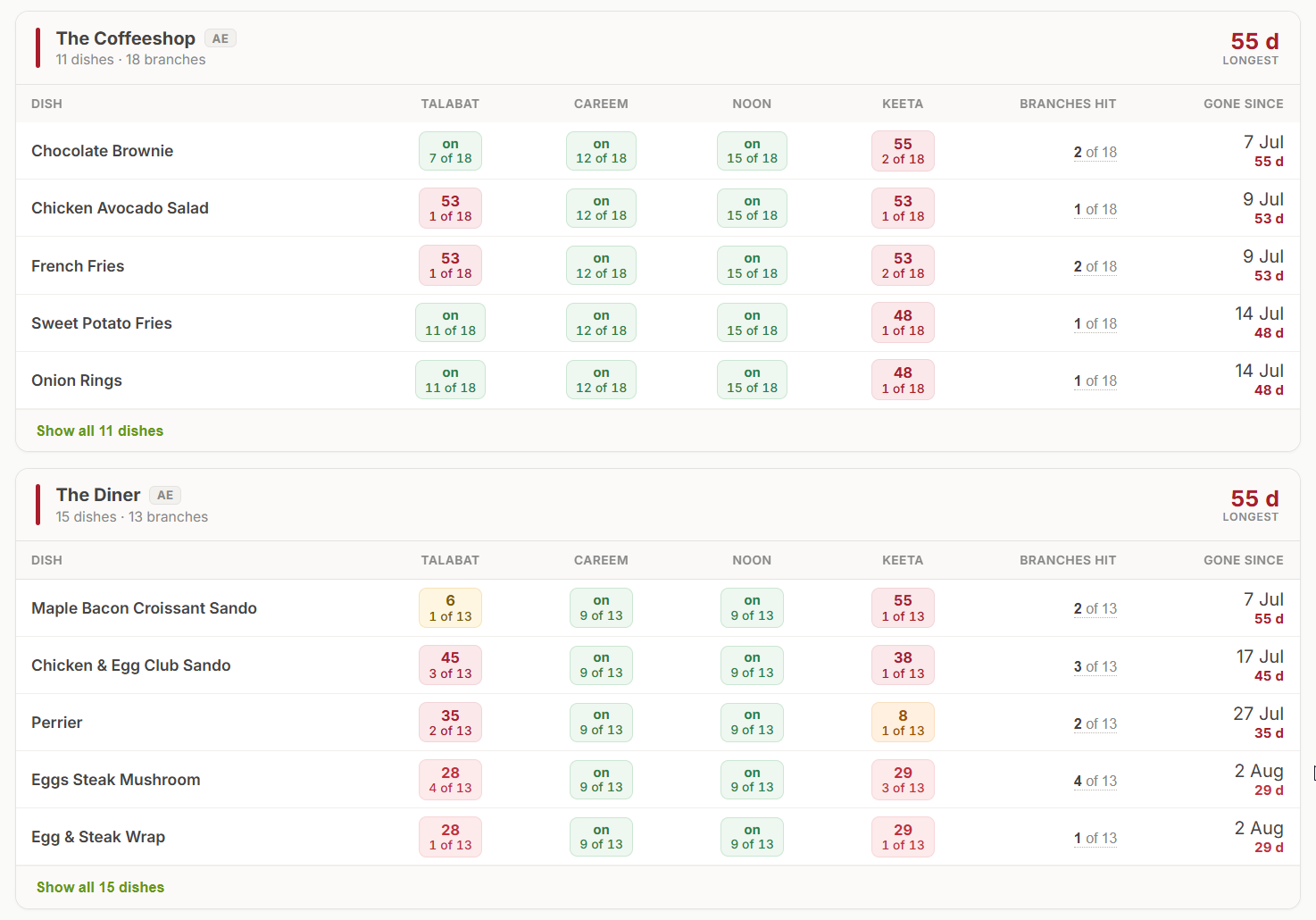Click The Diner's Gone Since column header
The image size is (1316, 920).
pyautogui.click(x=1244, y=560)
